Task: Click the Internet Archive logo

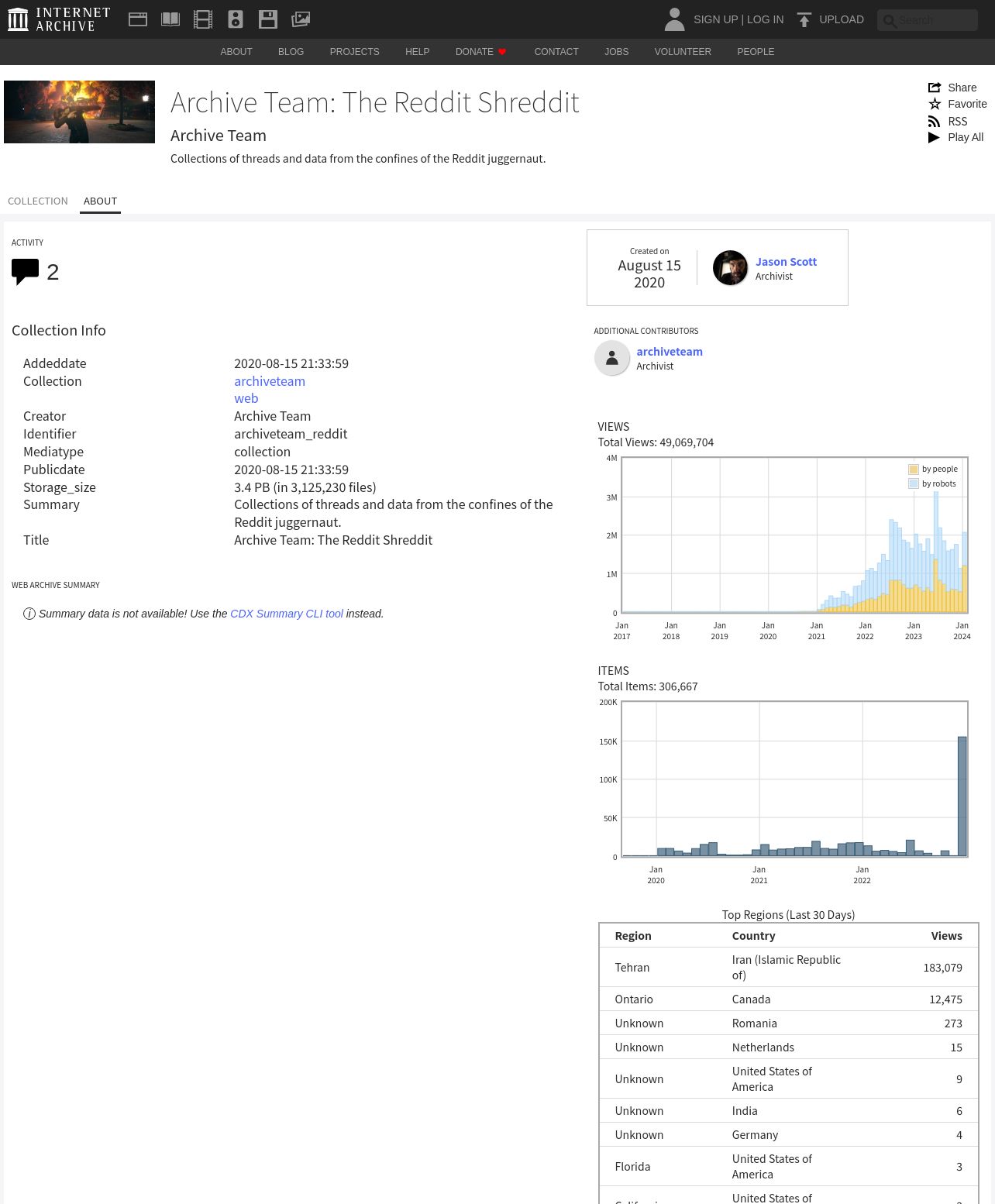Action: [59, 19]
